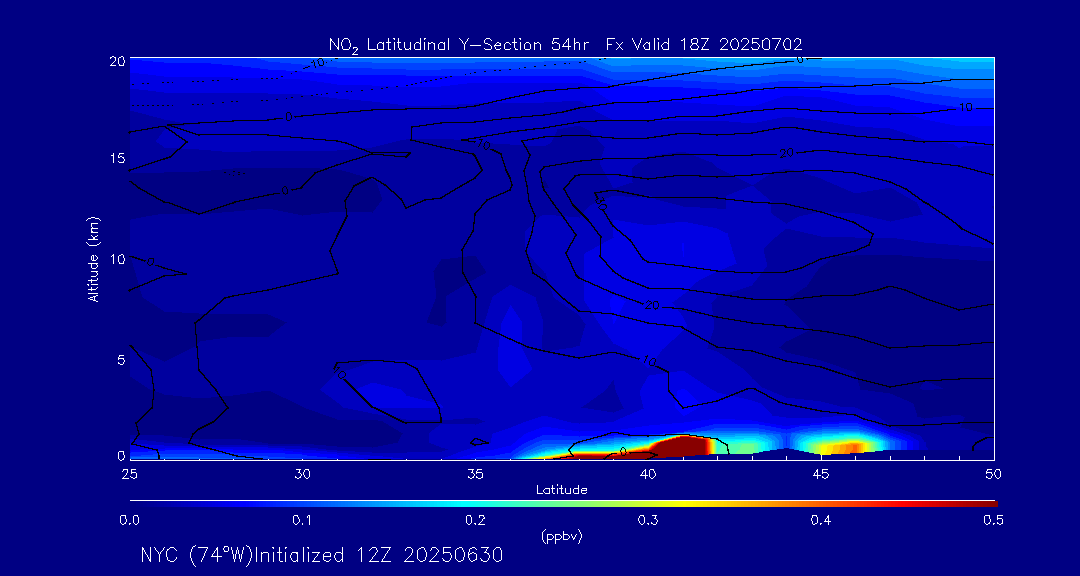The width and height of the screenshot is (1080, 576).
Task: Click the "Latitude" x-axis label
Action: (x=561, y=490)
